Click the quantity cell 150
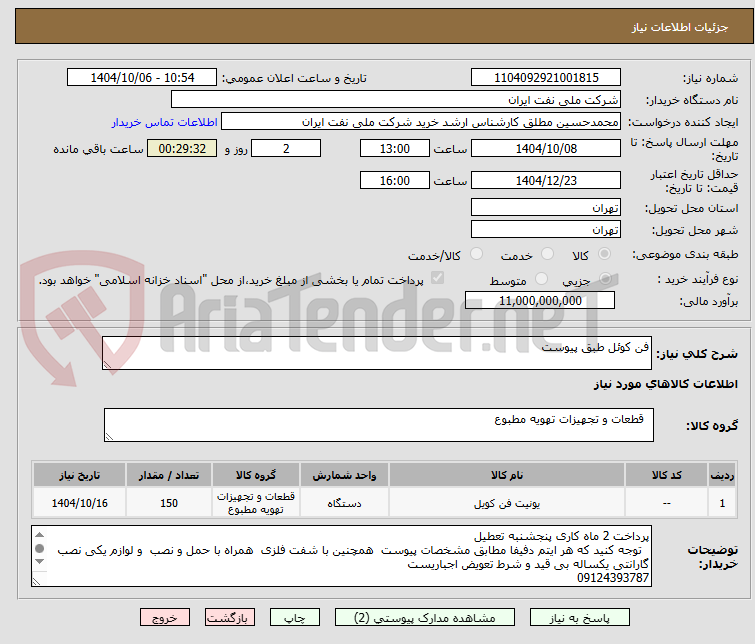 [x=169, y=503]
